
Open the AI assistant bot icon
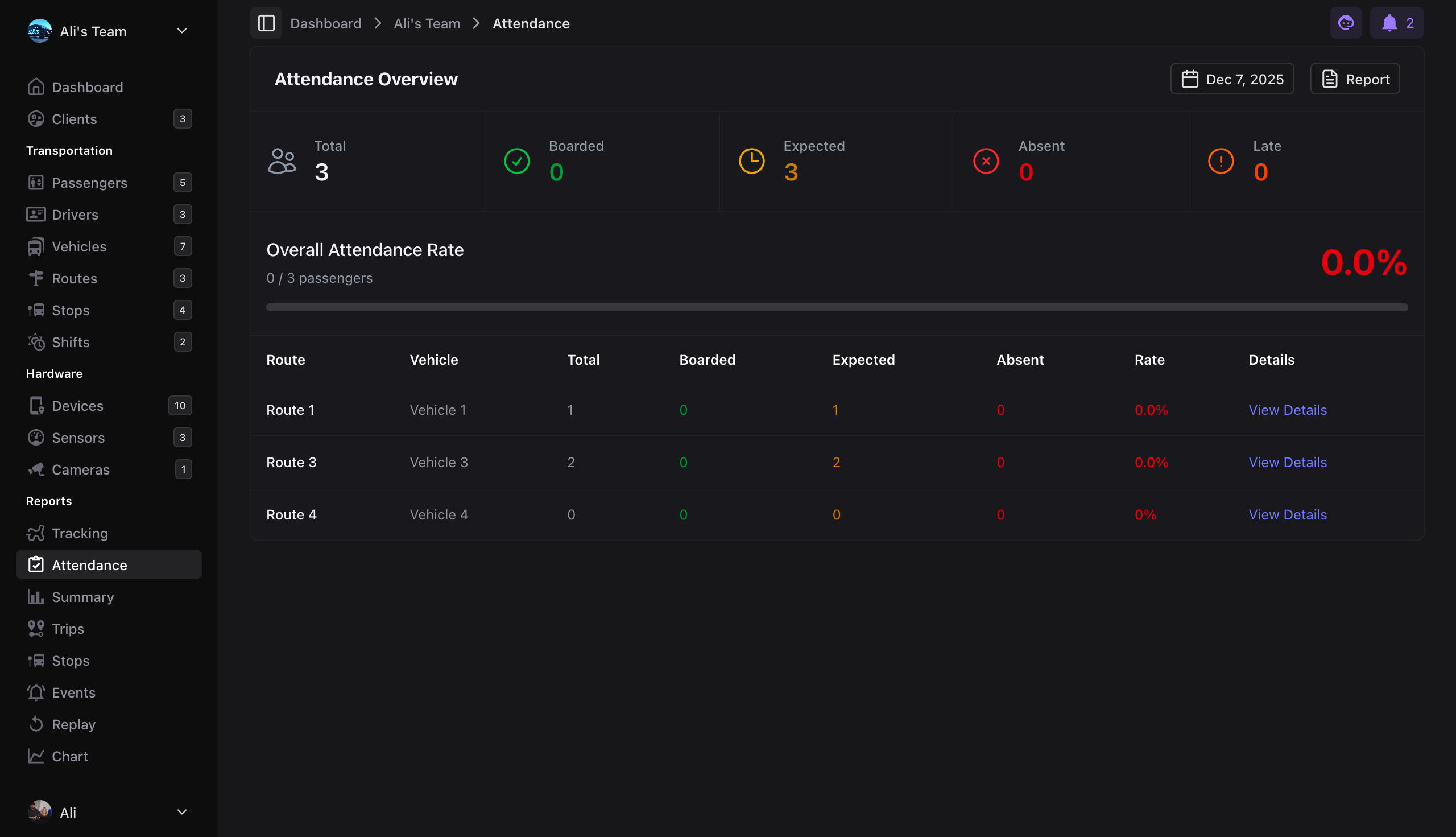[1345, 23]
